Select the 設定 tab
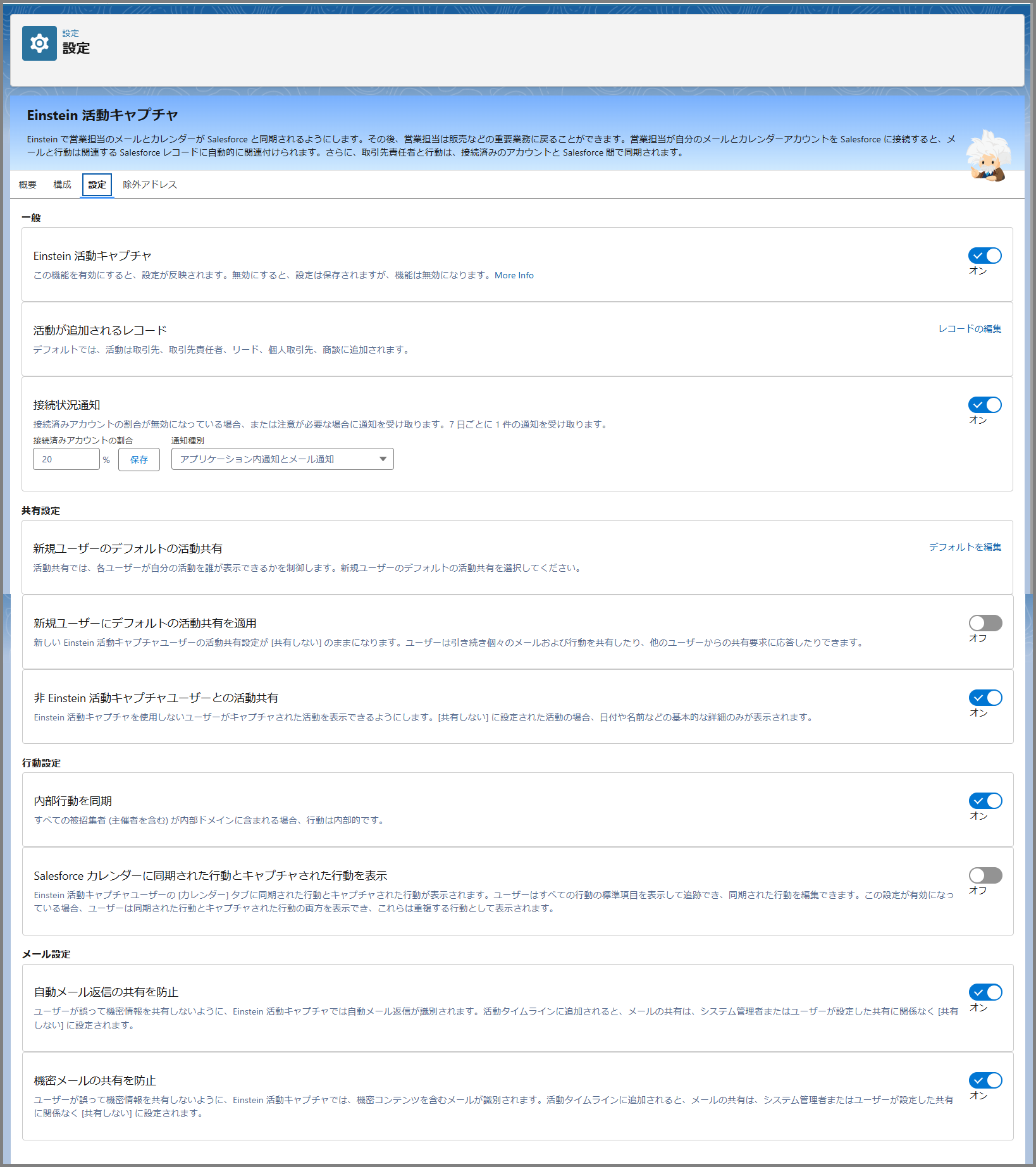Viewport: 1036px width, 1167px height. click(97, 185)
